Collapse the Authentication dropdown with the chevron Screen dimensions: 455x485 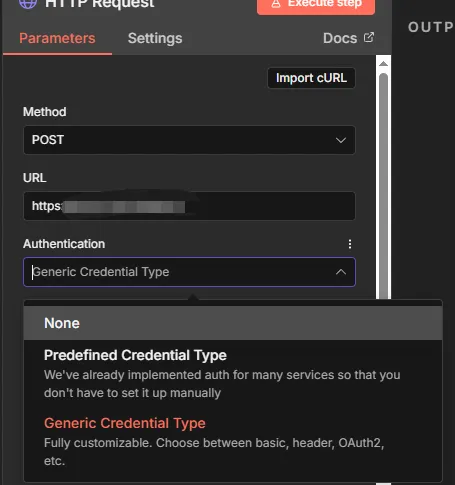coord(341,272)
